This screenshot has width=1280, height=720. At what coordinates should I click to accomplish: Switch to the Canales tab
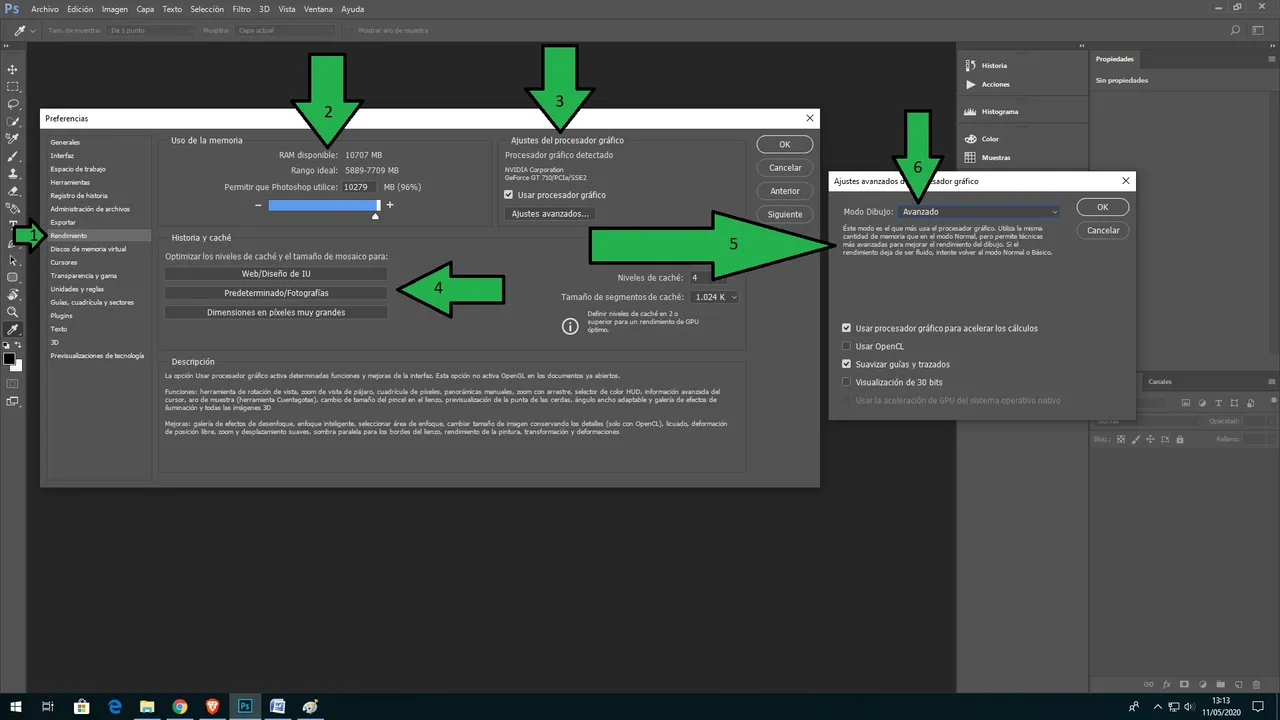click(x=1160, y=382)
